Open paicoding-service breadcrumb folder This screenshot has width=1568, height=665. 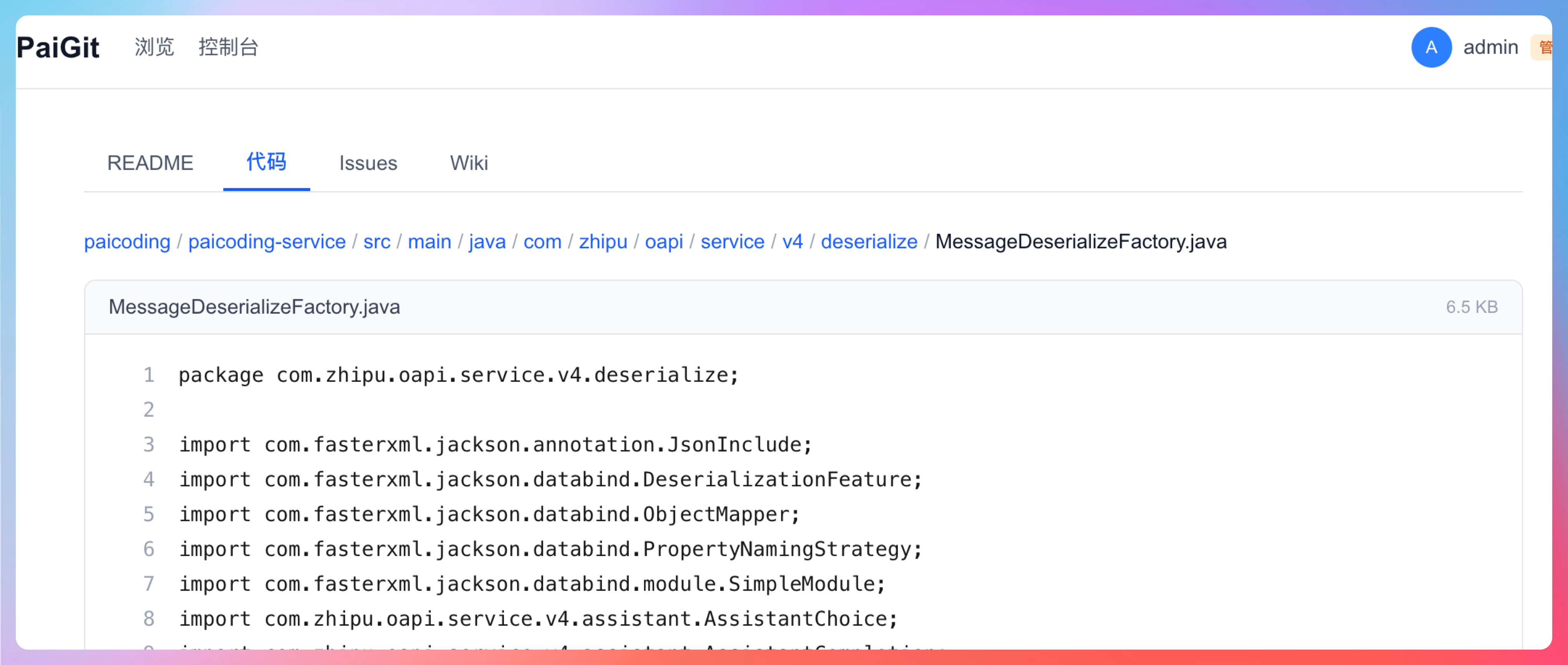[266, 242]
